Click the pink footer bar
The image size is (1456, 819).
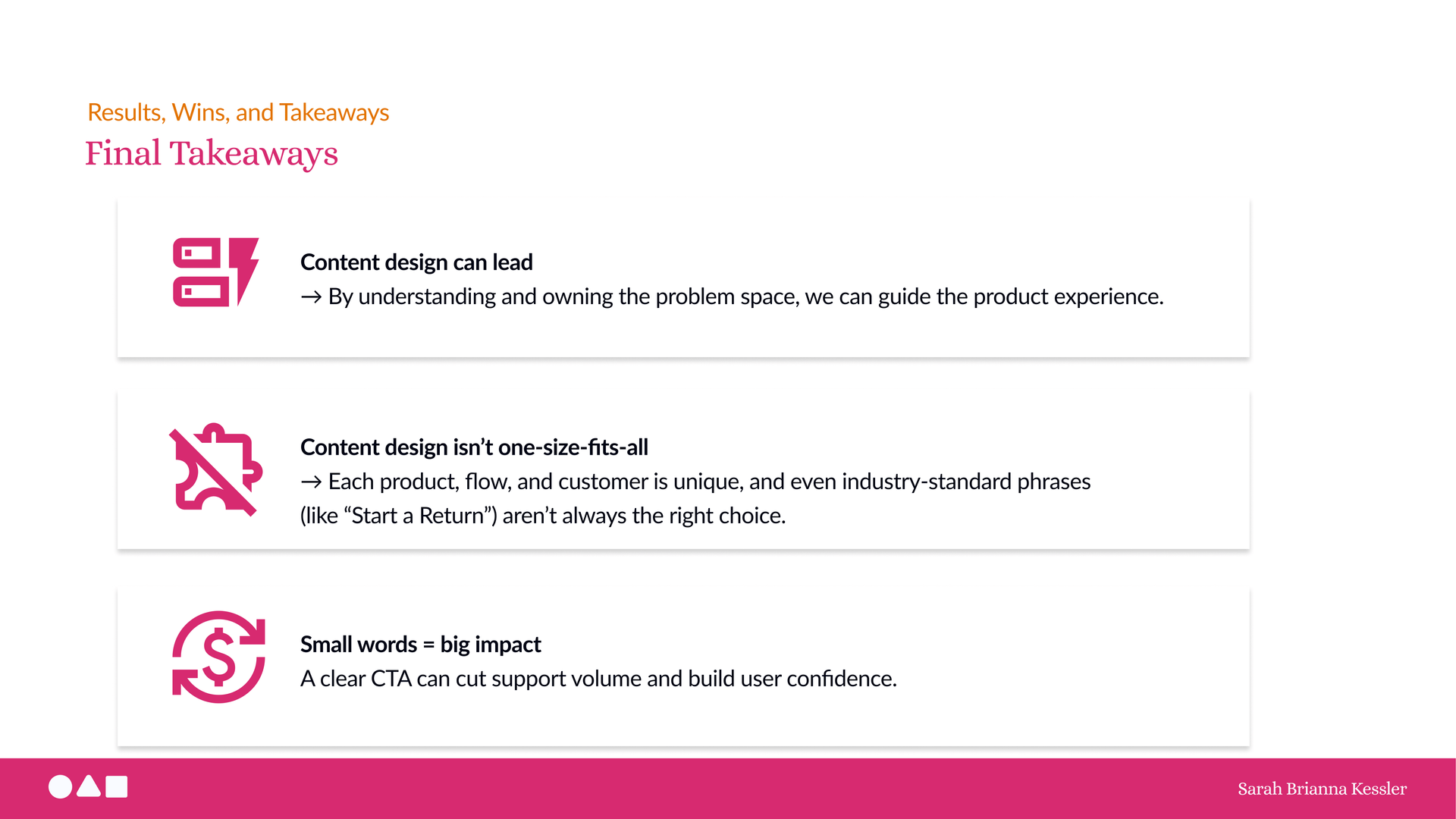728,789
